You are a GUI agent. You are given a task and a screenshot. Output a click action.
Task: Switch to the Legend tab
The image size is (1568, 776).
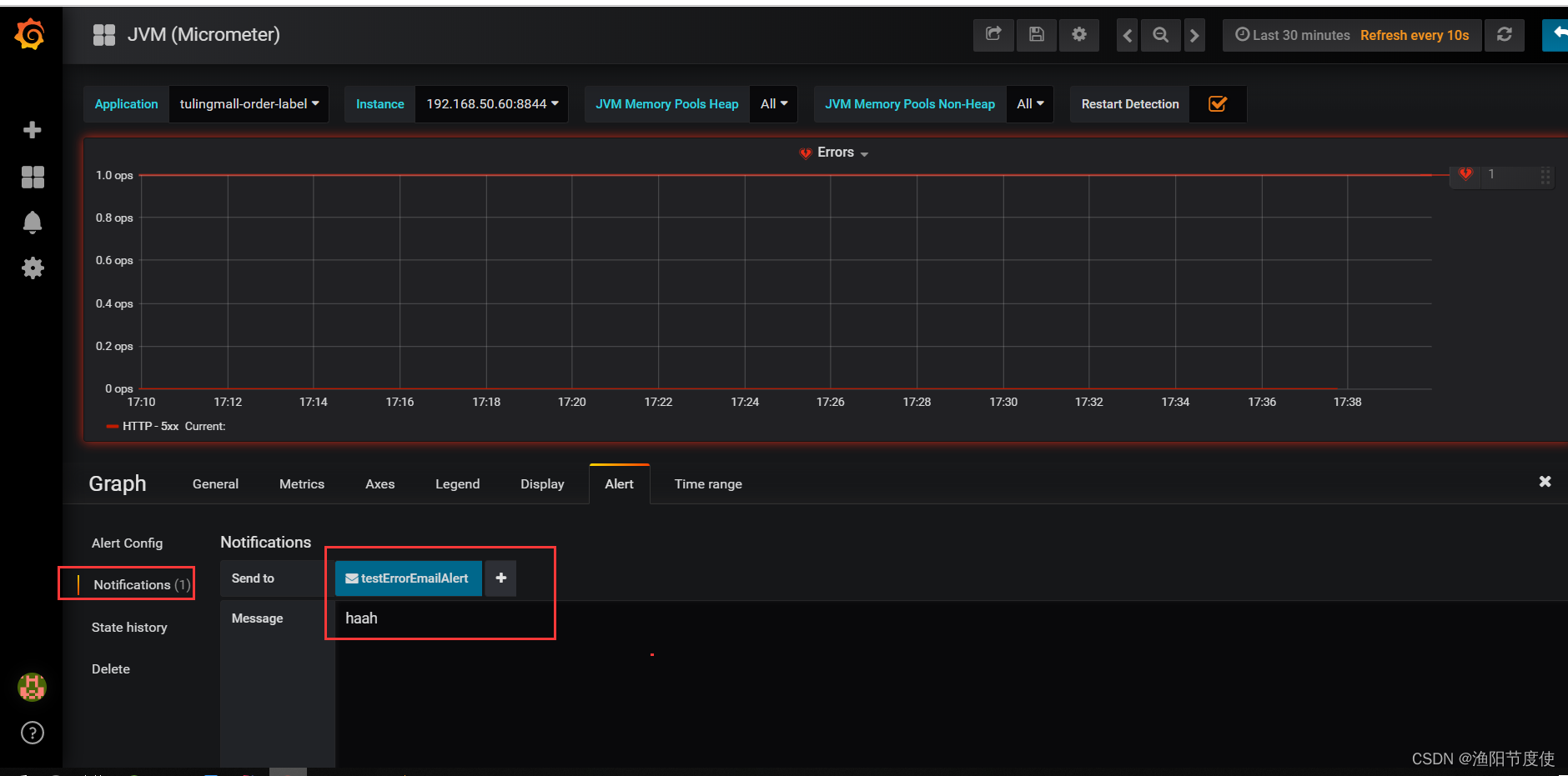[x=457, y=484]
